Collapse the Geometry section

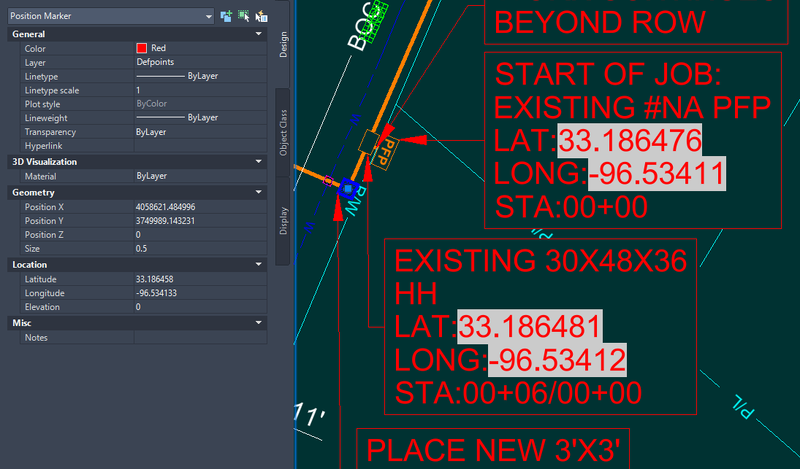259,192
